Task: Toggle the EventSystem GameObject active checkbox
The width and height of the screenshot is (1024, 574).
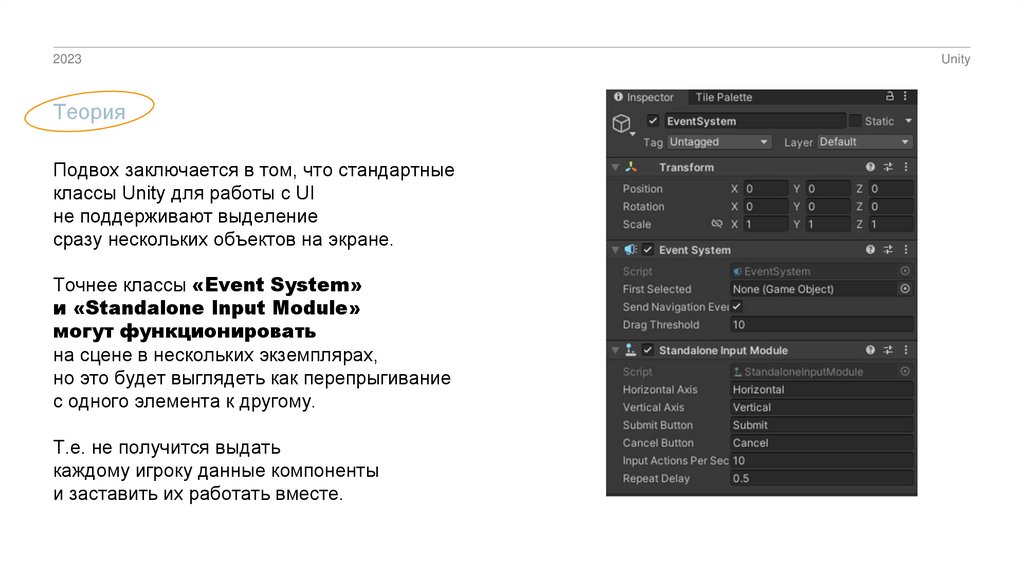Action: pyautogui.click(x=652, y=121)
